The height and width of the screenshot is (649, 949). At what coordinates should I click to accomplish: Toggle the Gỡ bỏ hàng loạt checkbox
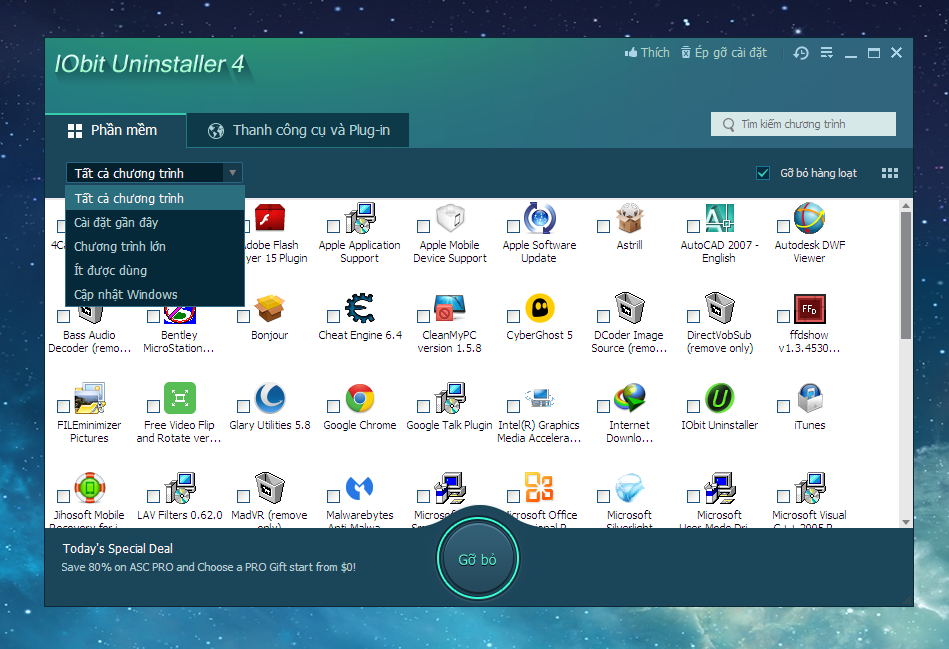(763, 173)
